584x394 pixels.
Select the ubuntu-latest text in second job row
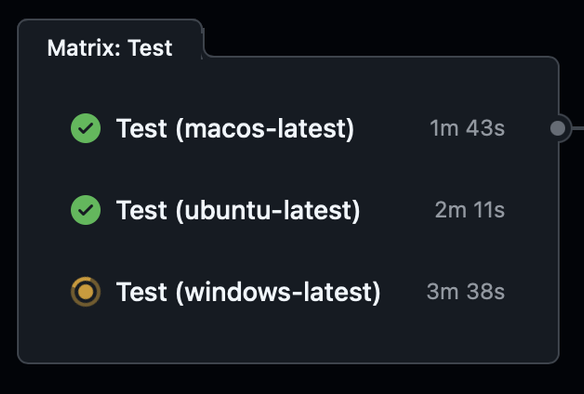(x=268, y=210)
